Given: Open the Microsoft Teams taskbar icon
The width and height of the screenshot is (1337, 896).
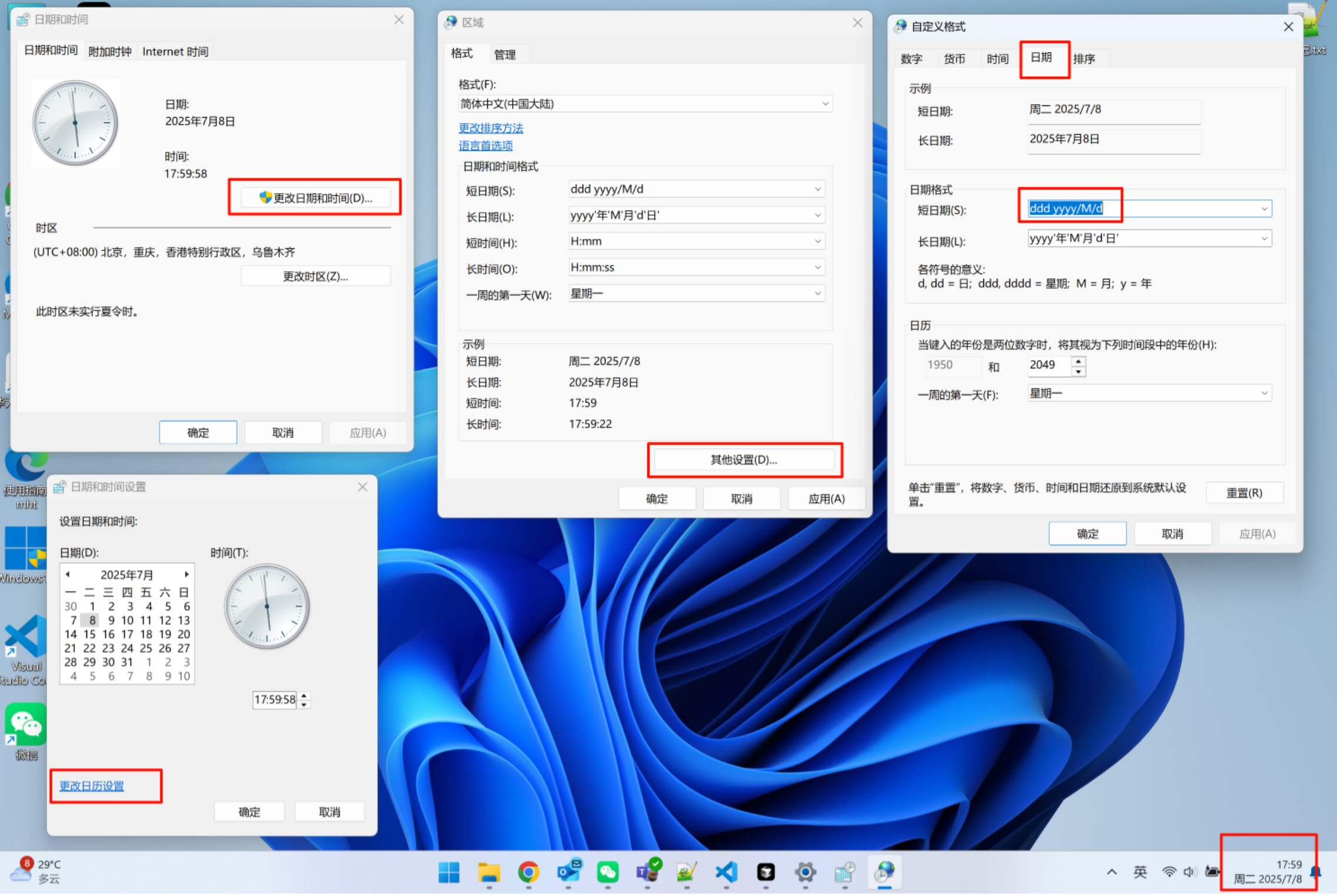Looking at the screenshot, I should 647,871.
